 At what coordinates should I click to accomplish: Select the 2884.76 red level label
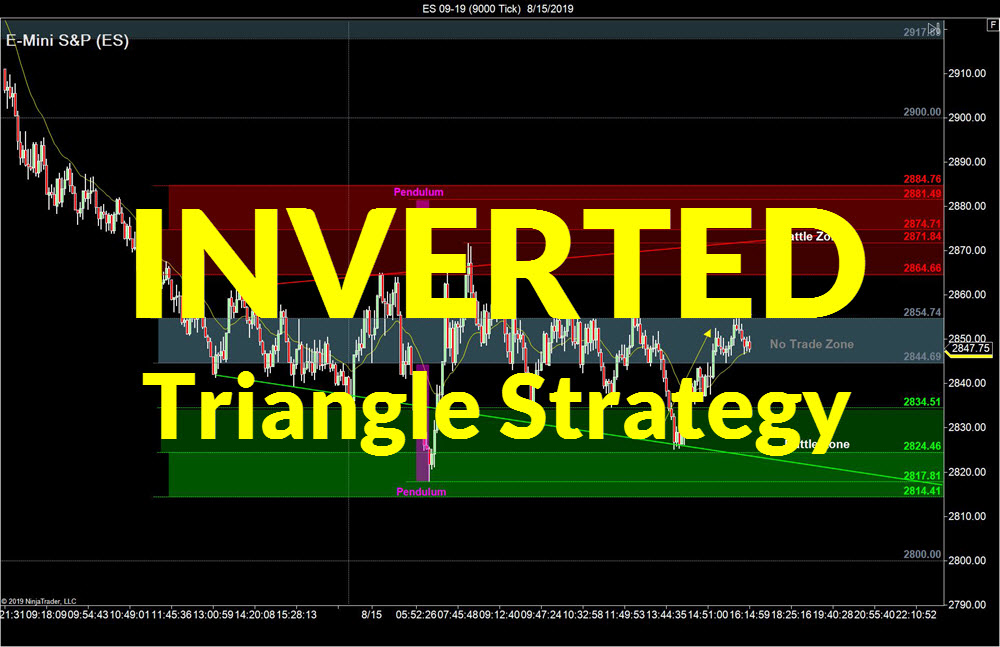click(922, 179)
